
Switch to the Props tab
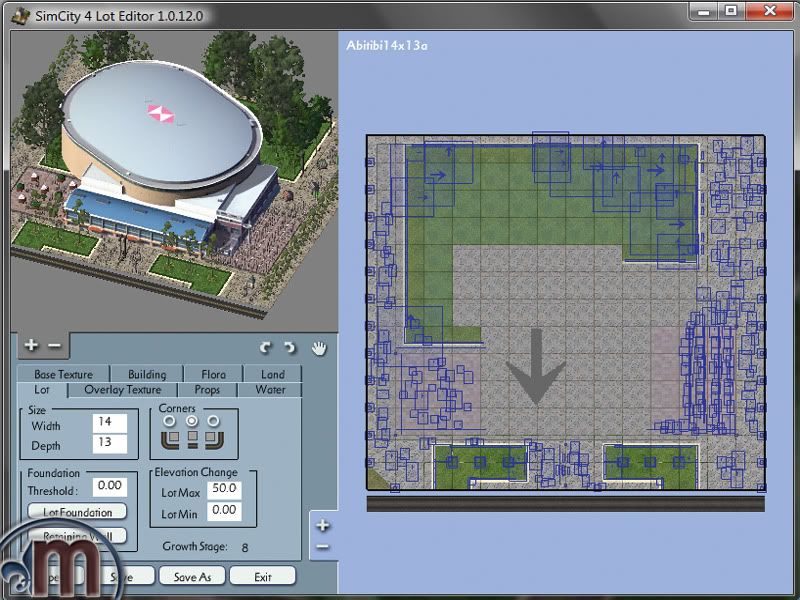coord(207,390)
